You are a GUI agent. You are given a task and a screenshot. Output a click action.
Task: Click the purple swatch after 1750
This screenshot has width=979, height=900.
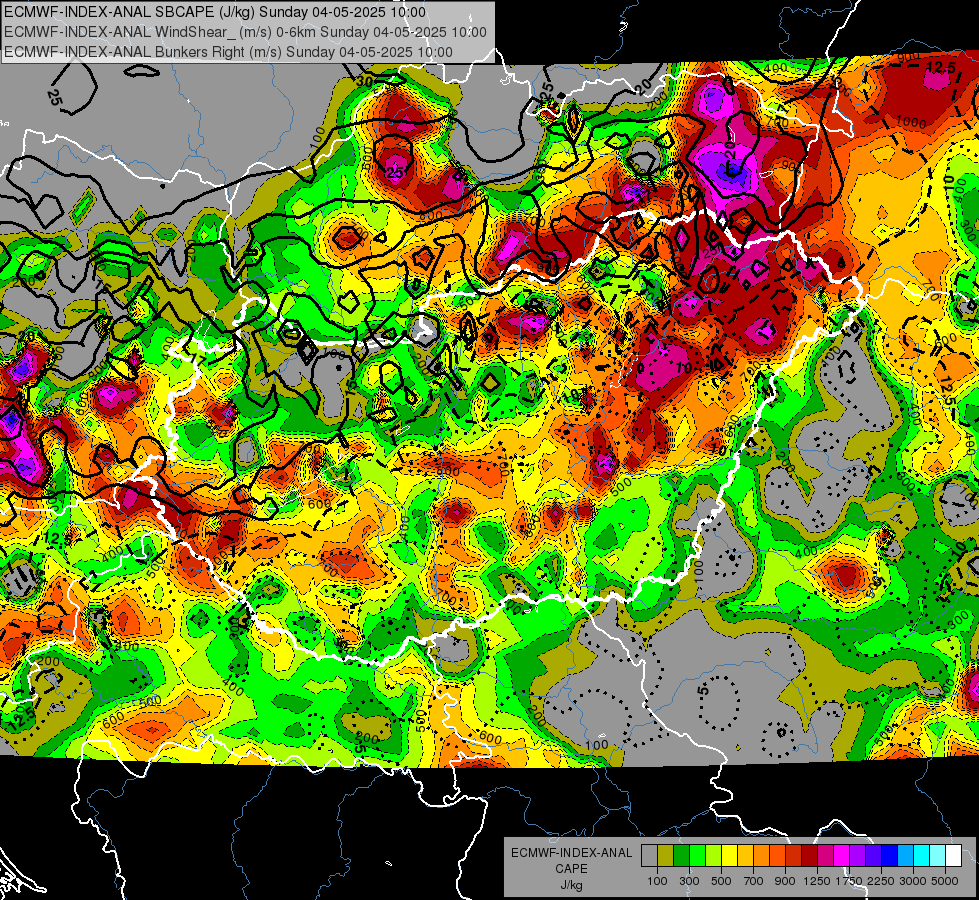point(857,855)
